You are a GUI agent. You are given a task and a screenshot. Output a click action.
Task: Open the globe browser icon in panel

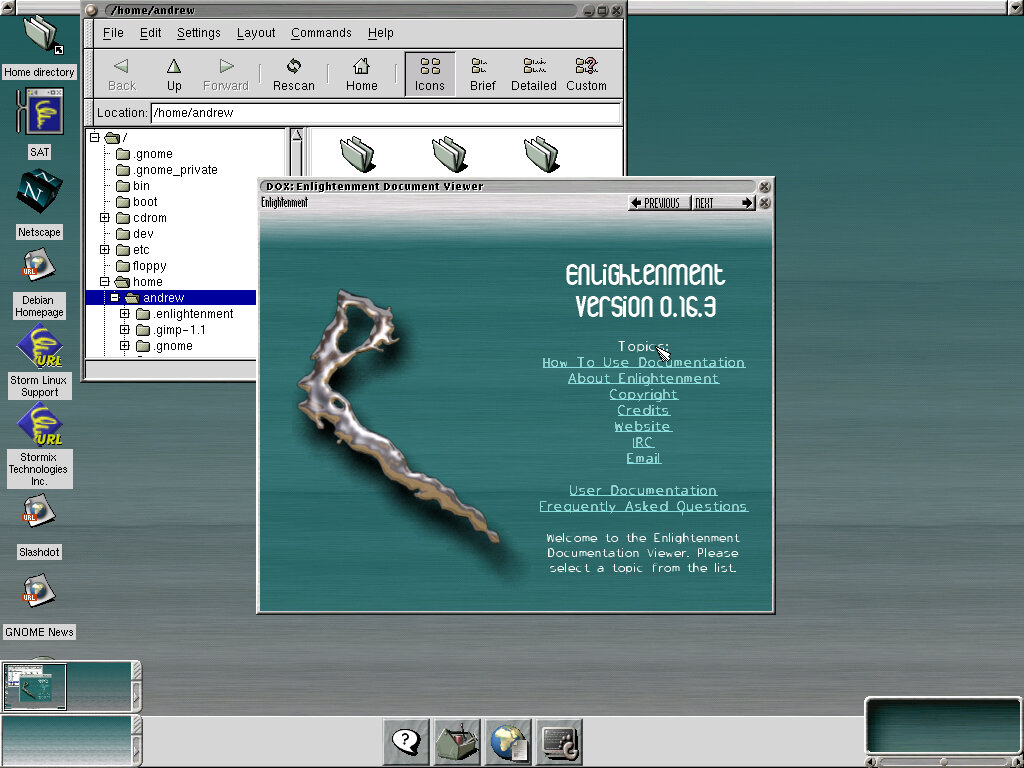pyautogui.click(x=508, y=742)
